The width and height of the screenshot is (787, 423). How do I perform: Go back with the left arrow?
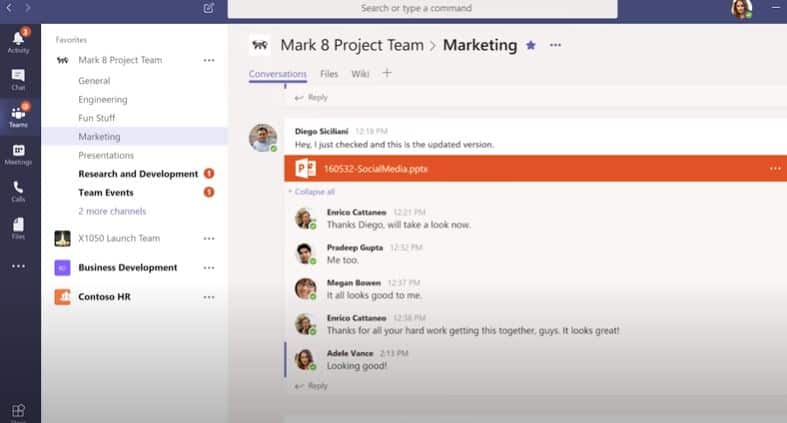10,8
